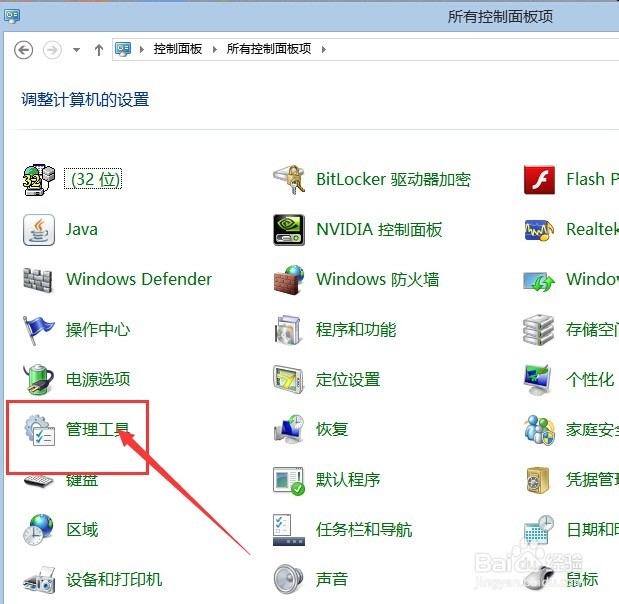619x604 pixels.
Task: Open the BitLocker 驱动器加密 link
Action: coord(394,179)
